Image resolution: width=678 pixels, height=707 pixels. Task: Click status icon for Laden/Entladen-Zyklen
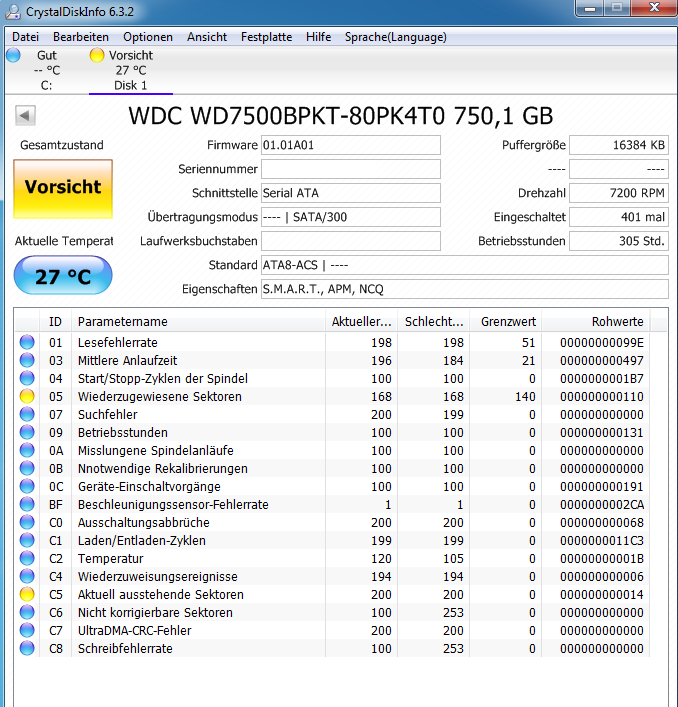(x=27, y=540)
